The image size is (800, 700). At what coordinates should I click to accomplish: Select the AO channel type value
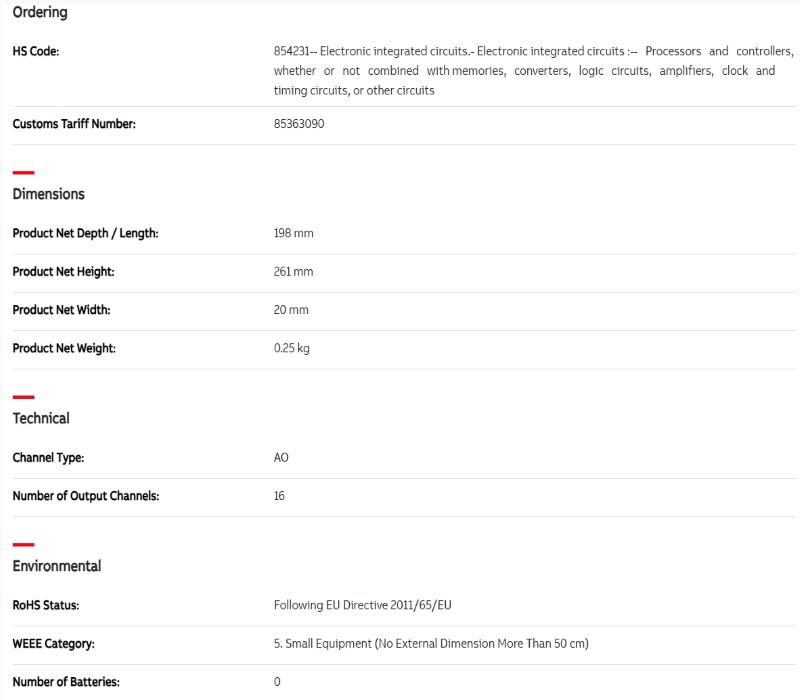(x=281, y=457)
